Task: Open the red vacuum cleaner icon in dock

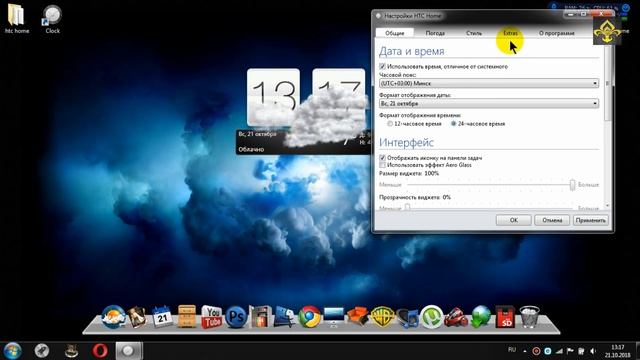Action: pos(456,317)
